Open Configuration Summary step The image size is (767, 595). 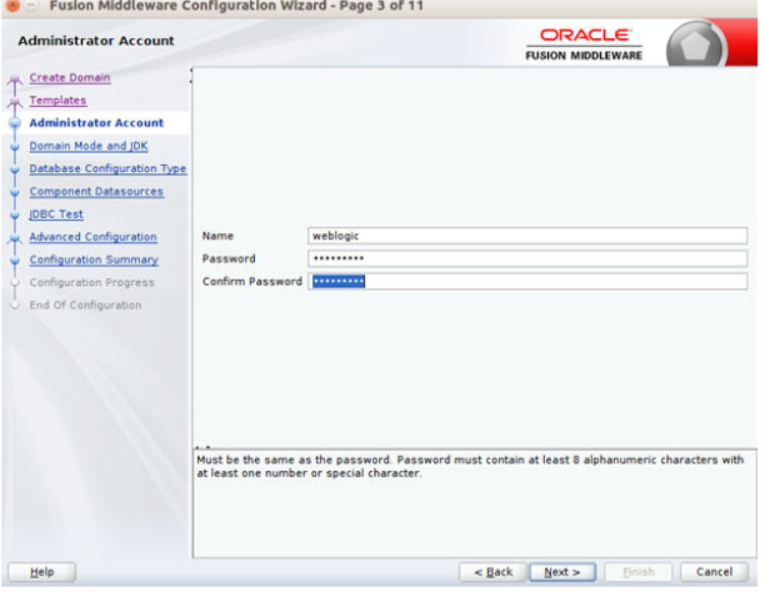[x=94, y=259]
